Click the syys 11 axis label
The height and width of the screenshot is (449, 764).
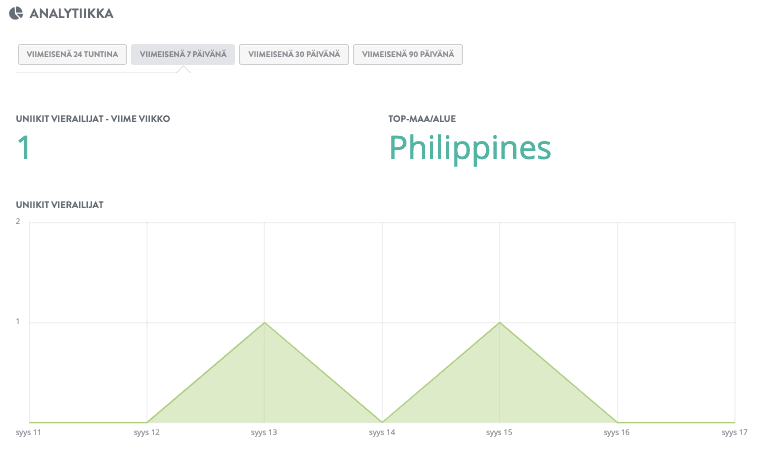click(x=29, y=433)
